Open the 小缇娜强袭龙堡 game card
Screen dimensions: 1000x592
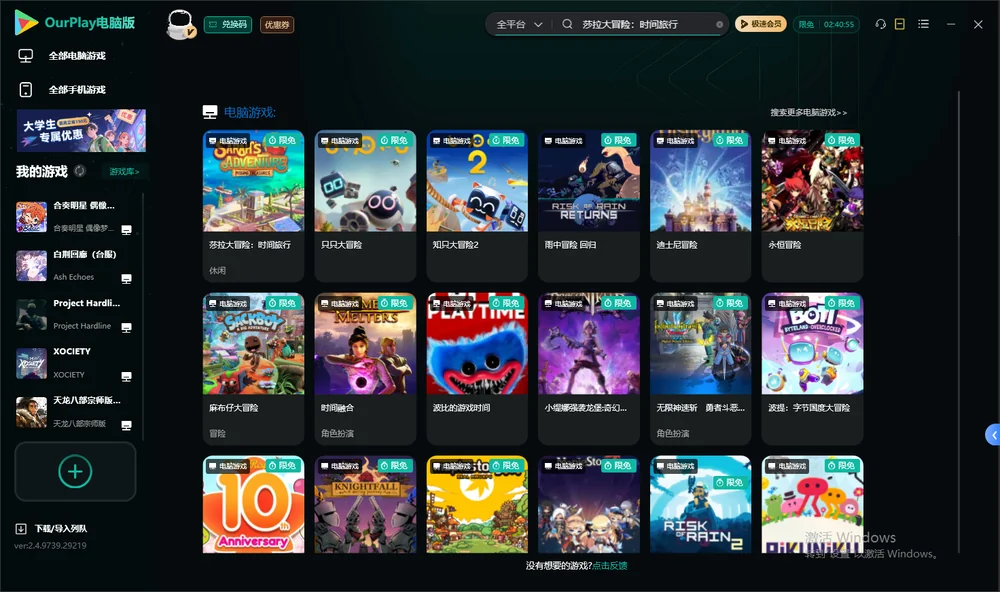(589, 368)
